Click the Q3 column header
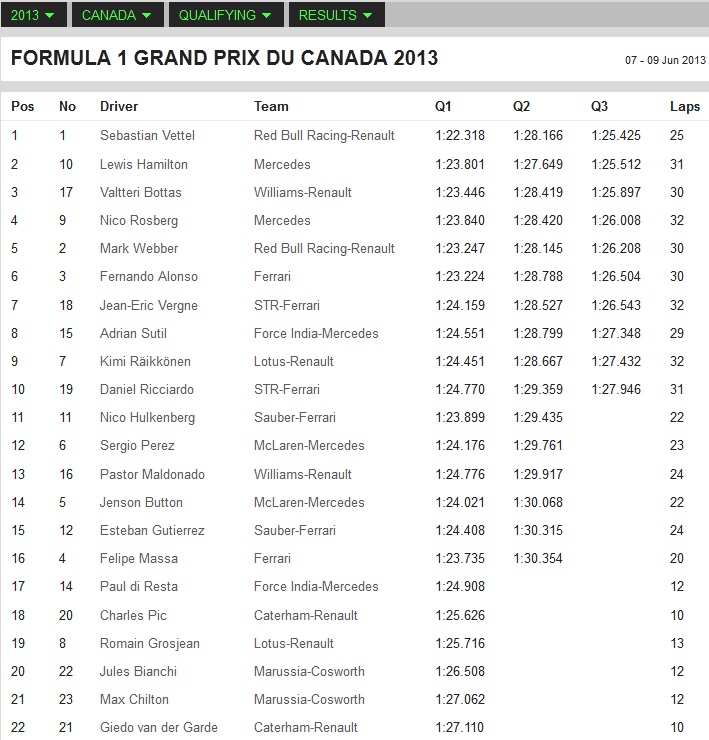This screenshot has height=740, width=709. [599, 106]
